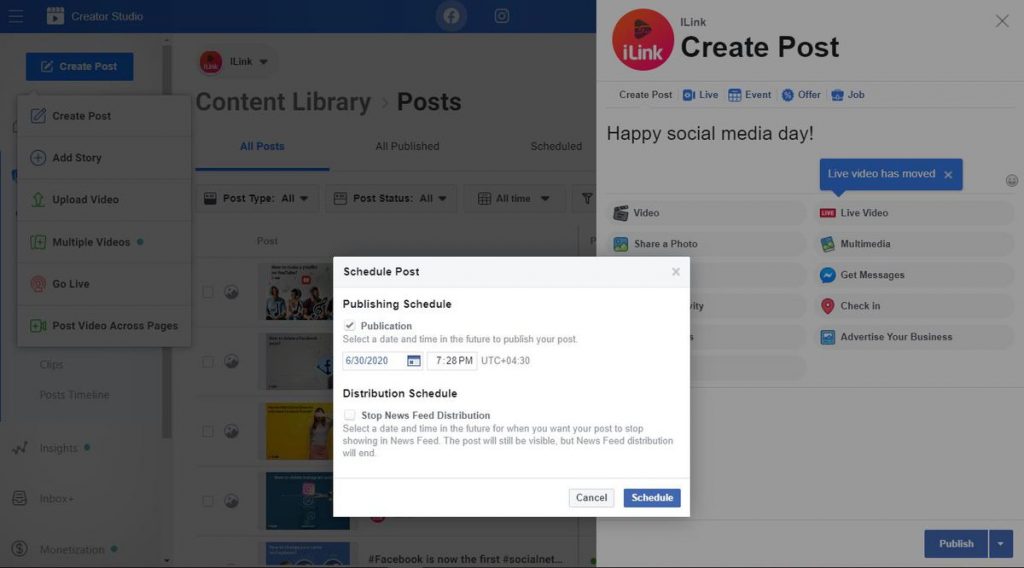Close the Schedule Post dialog
Image resolution: width=1024 pixels, height=568 pixels.
[x=676, y=272]
